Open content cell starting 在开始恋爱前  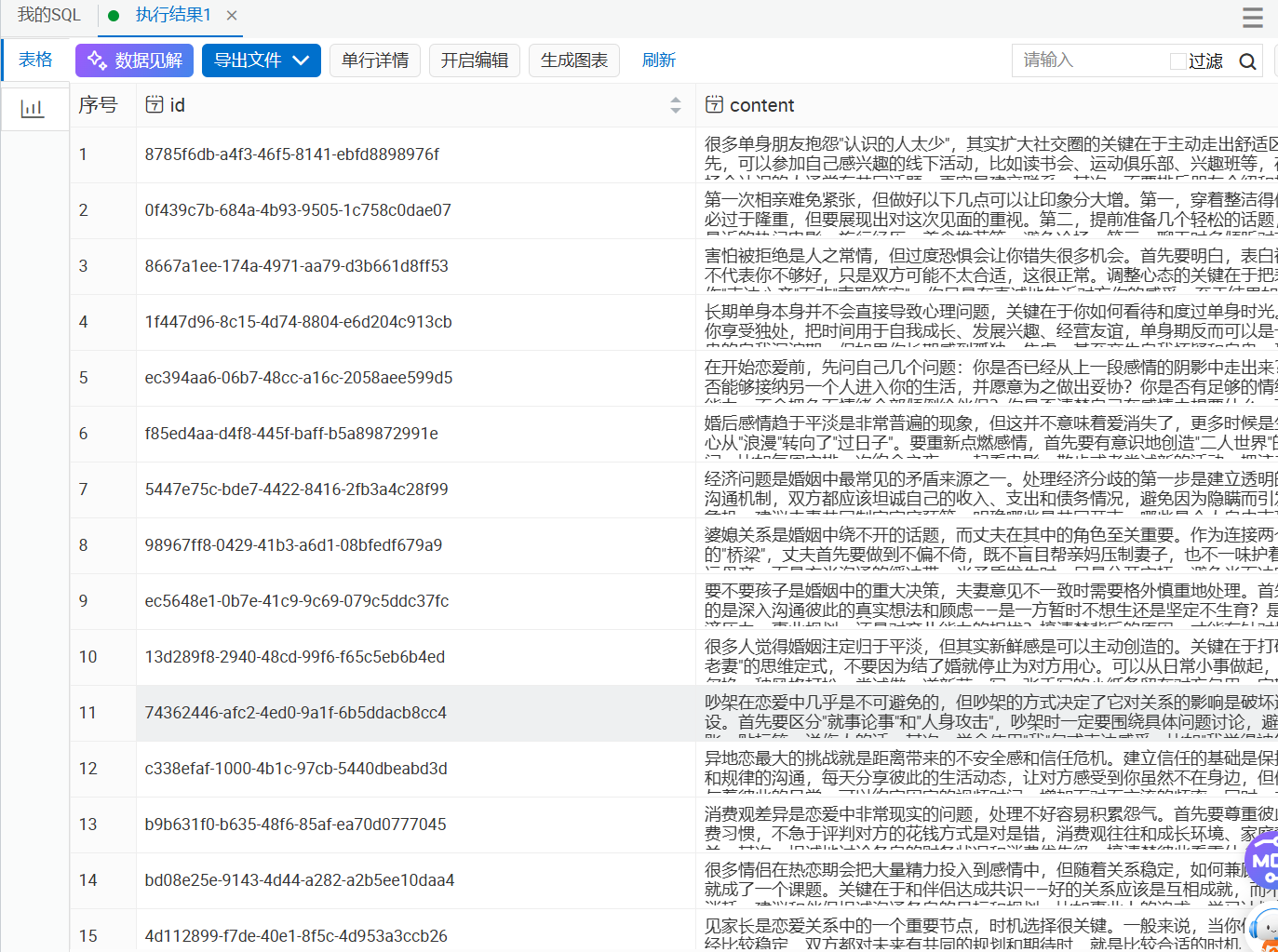point(987,378)
